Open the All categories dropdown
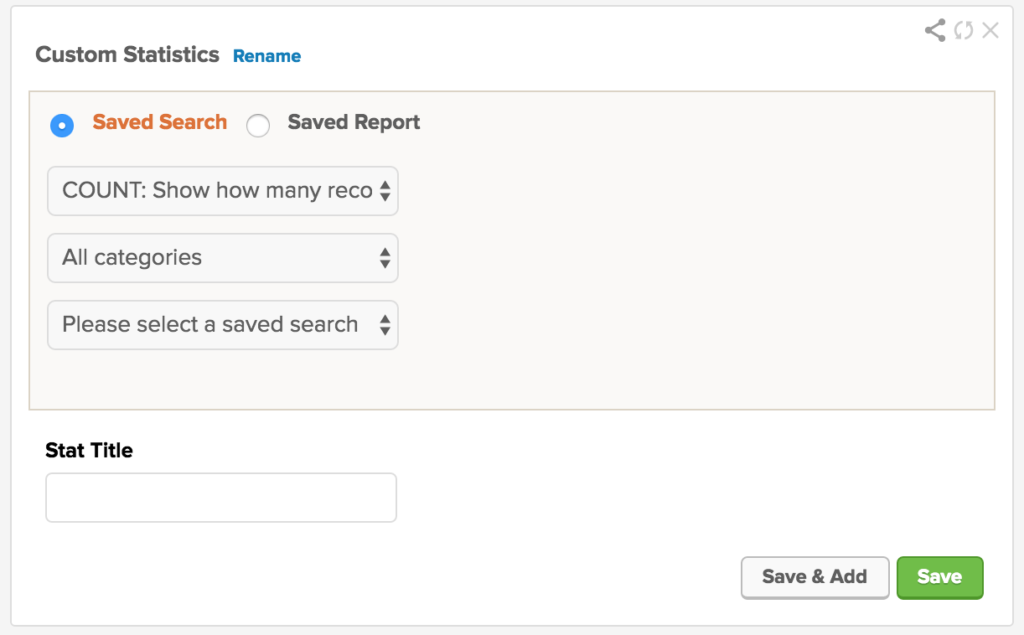Screen dimensions: 1024x635 pyautogui.click(x=223, y=258)
